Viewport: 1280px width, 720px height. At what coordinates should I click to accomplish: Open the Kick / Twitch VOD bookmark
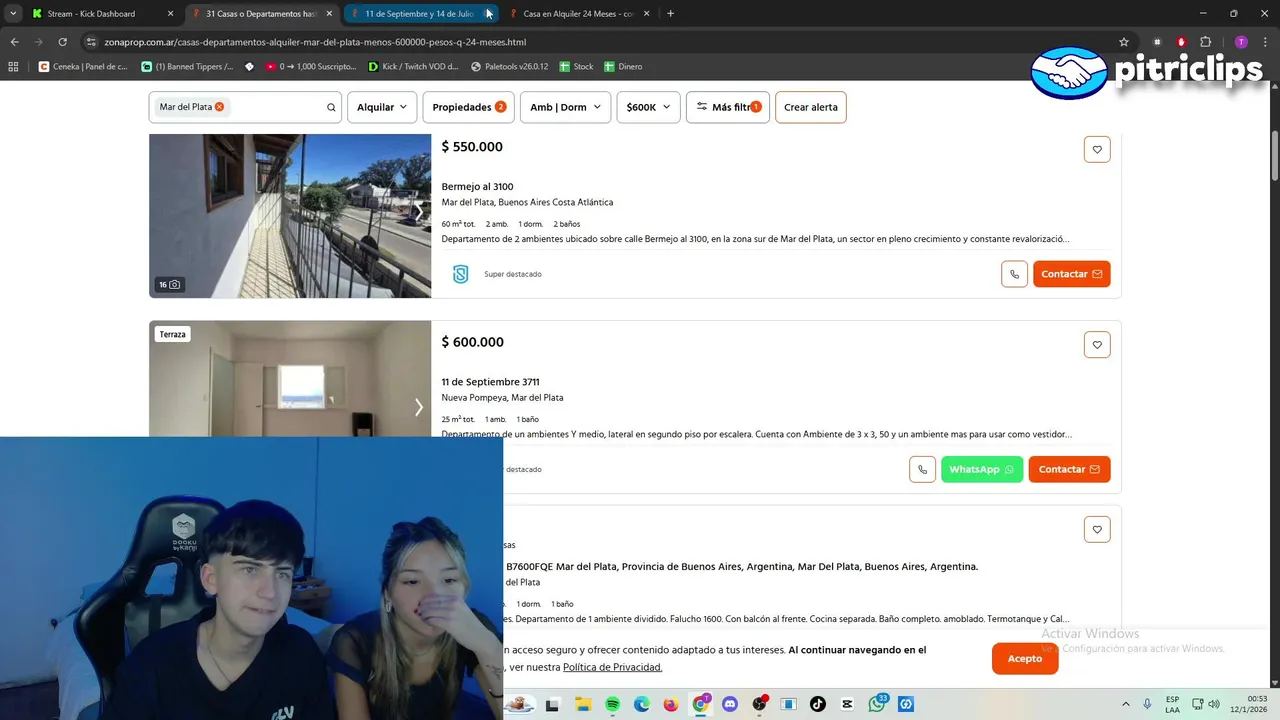(413, 66)
